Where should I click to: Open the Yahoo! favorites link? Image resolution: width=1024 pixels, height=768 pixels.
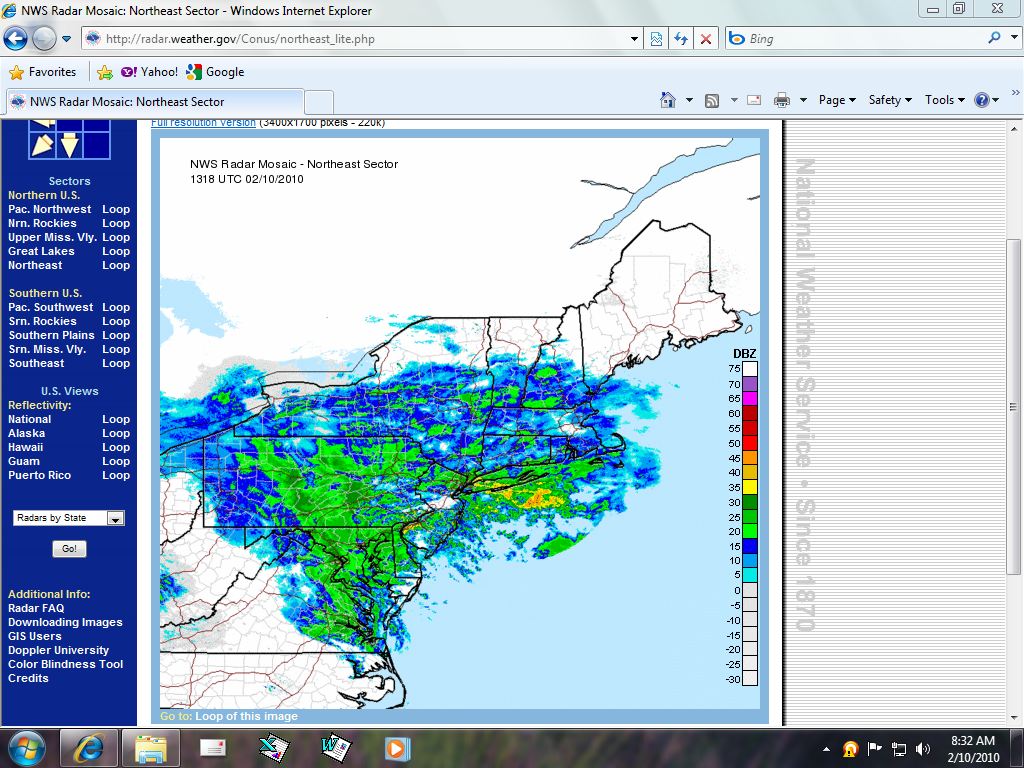click(x=150, y=72)
